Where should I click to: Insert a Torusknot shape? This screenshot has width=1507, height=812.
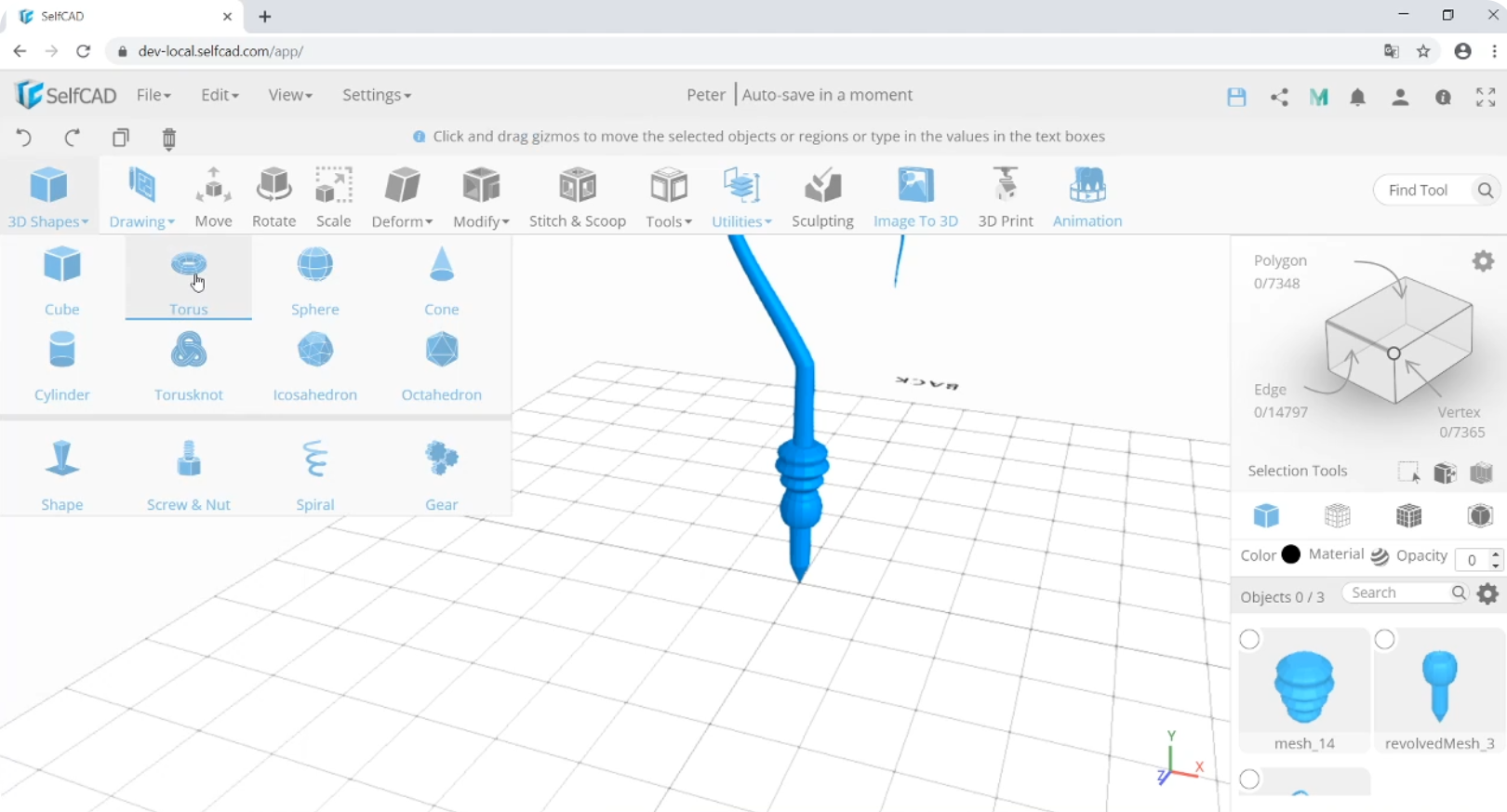pyautogui.click(x=189, y=366)
